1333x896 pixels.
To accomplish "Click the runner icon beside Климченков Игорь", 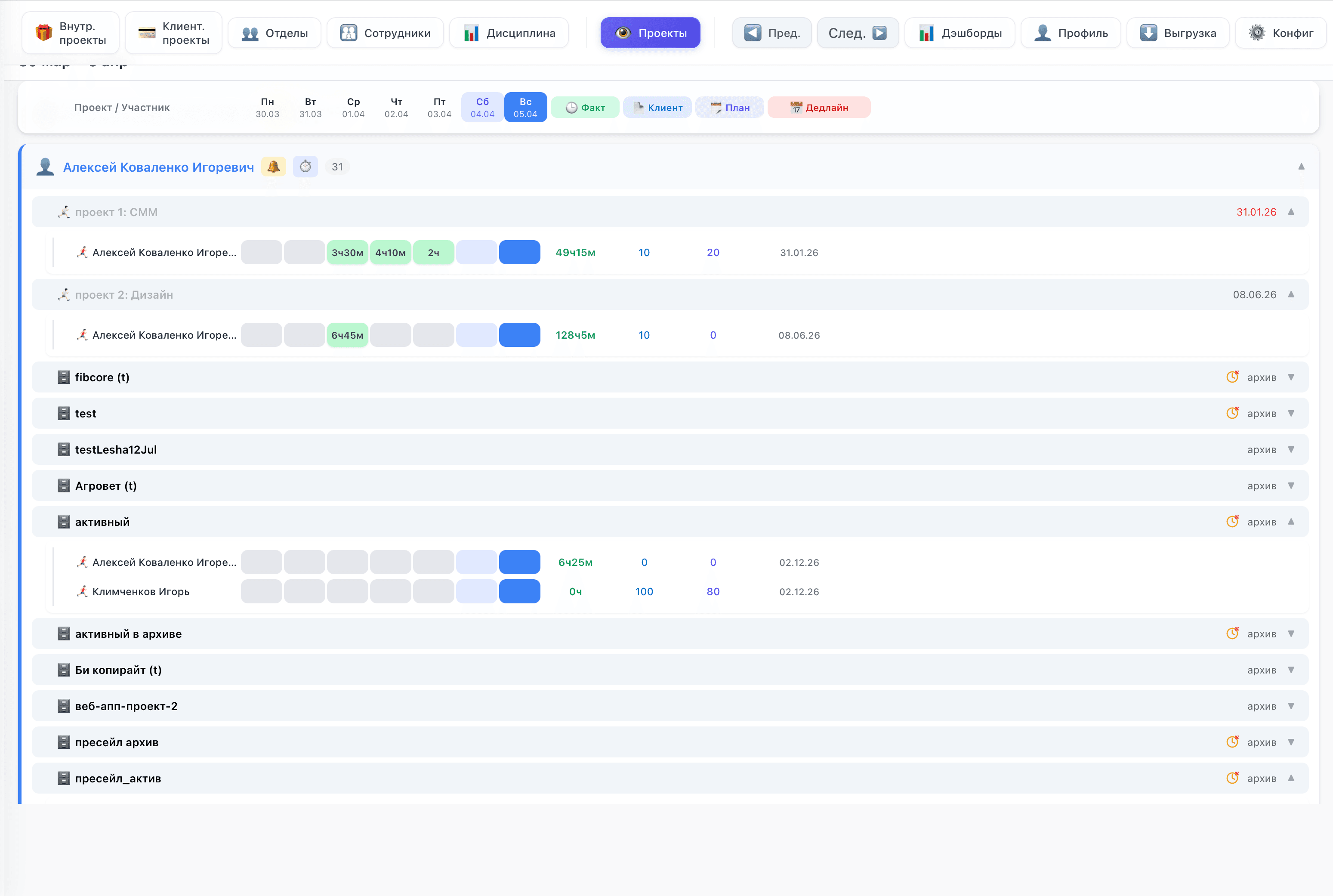I will [82, 591].
